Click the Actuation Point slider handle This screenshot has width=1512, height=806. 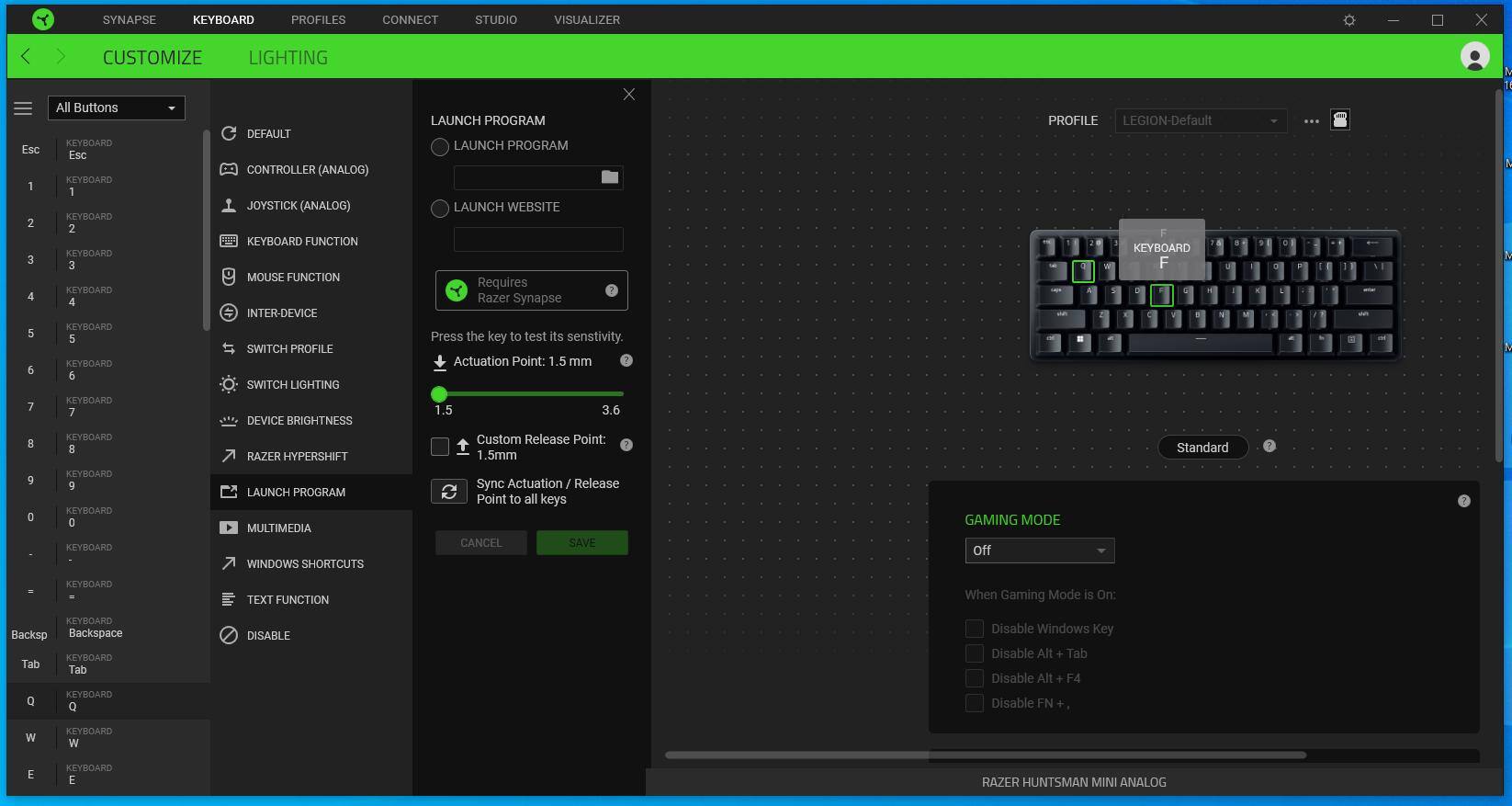[x=439, y=394]
